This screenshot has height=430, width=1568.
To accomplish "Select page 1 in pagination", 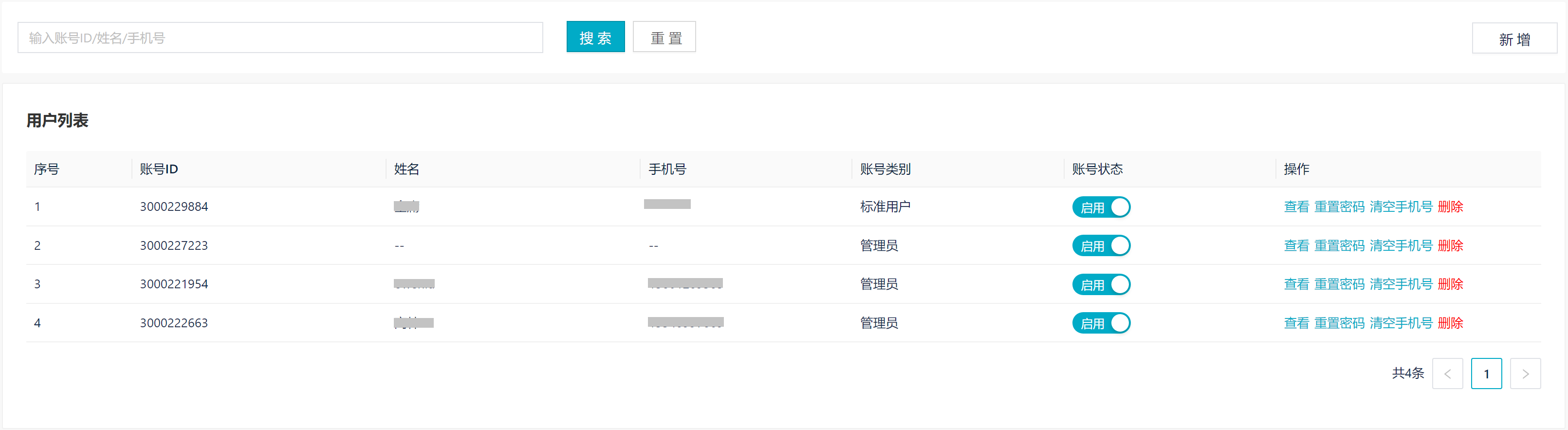I will [x=1486, y=374].
